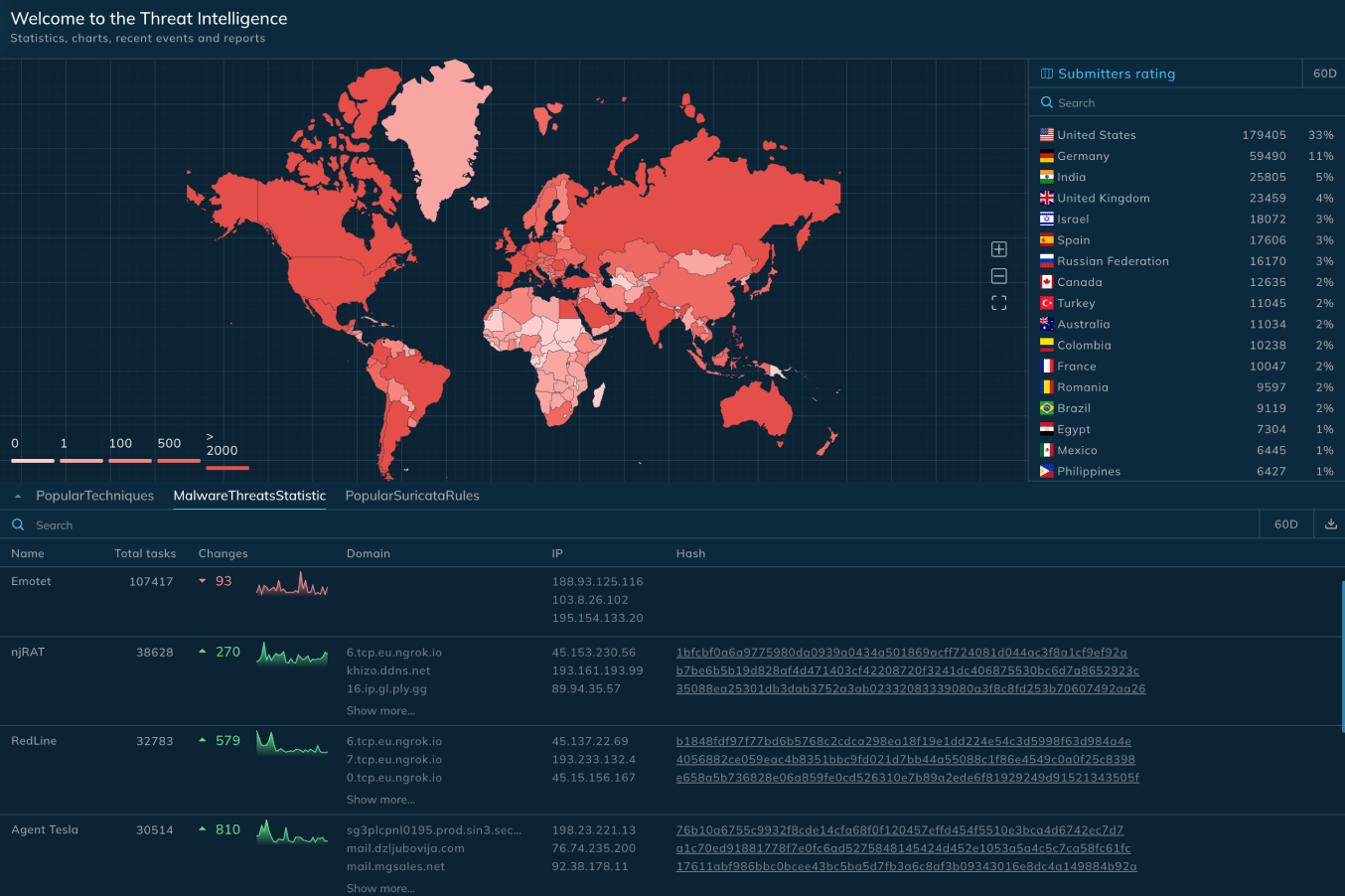1345x896 pixels.
Task: Zoom in on the threat map
Action: point(999,249)
